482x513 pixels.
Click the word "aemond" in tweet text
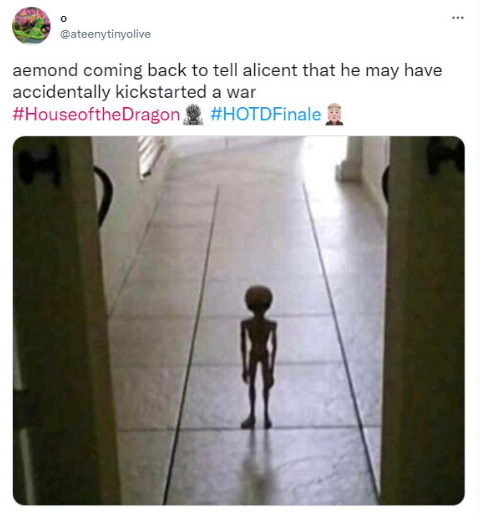tap(45, 70)
